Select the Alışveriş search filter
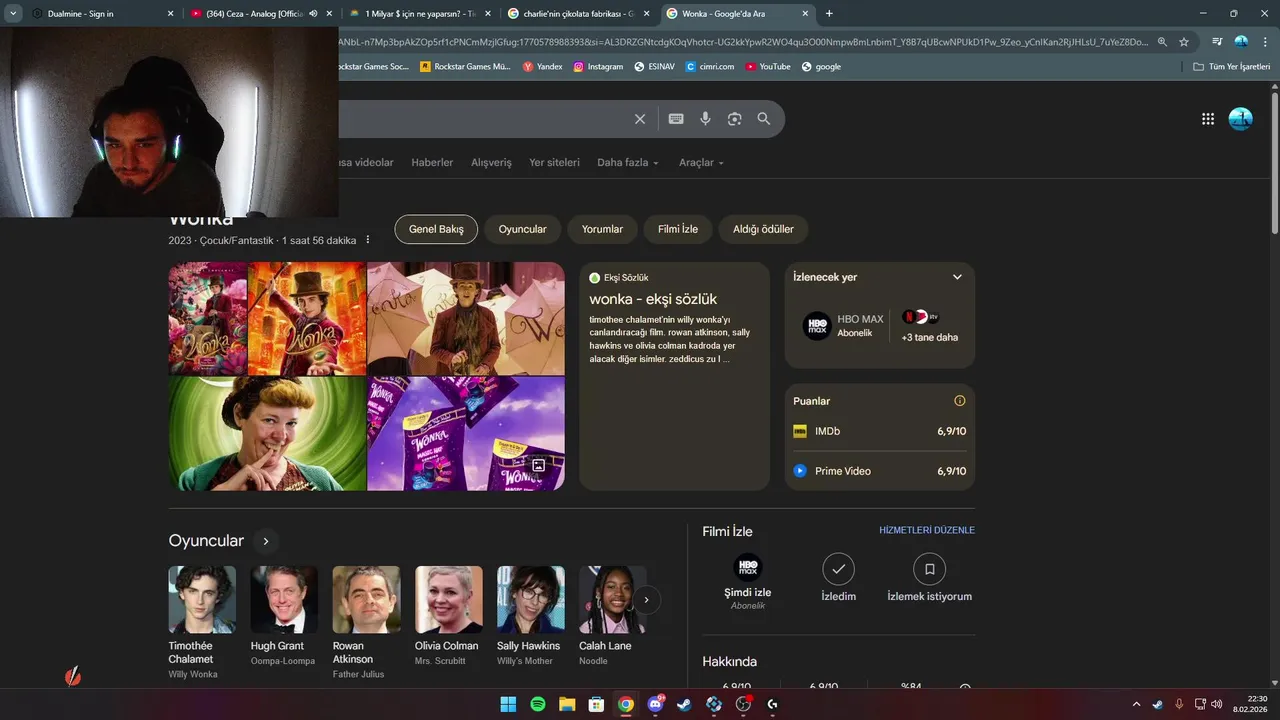 click(491, 162)
